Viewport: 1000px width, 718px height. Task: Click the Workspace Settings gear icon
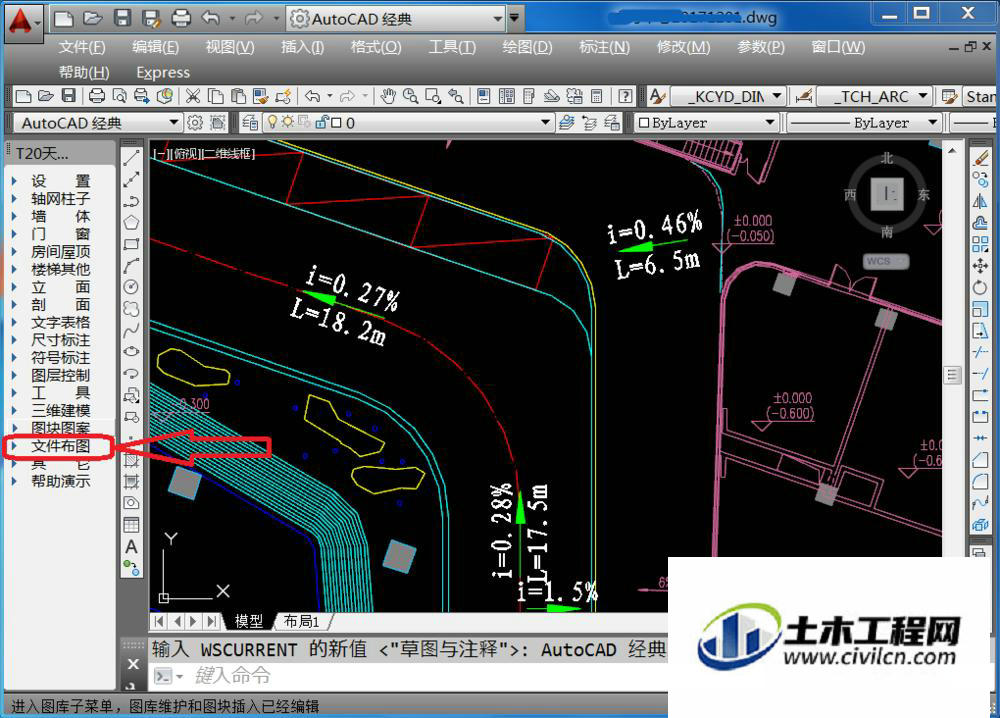pyautogui.click(x=195, y=122)
